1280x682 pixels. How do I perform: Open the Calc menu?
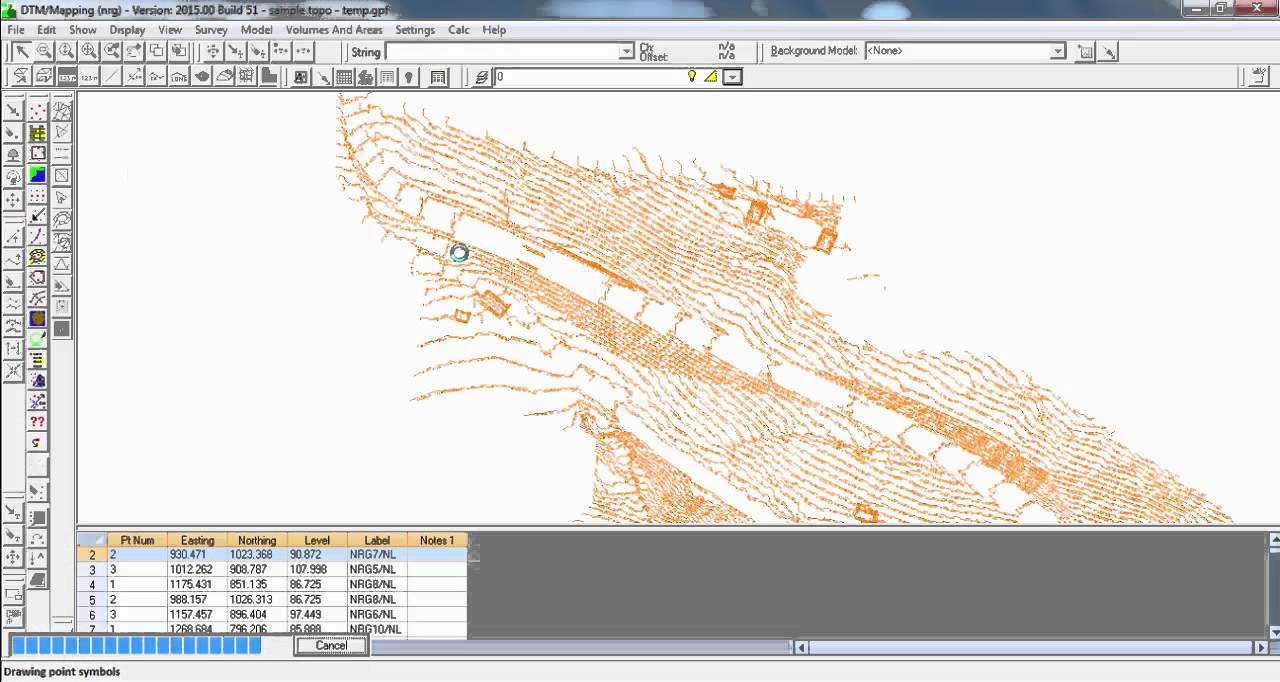tap(459, 30)
